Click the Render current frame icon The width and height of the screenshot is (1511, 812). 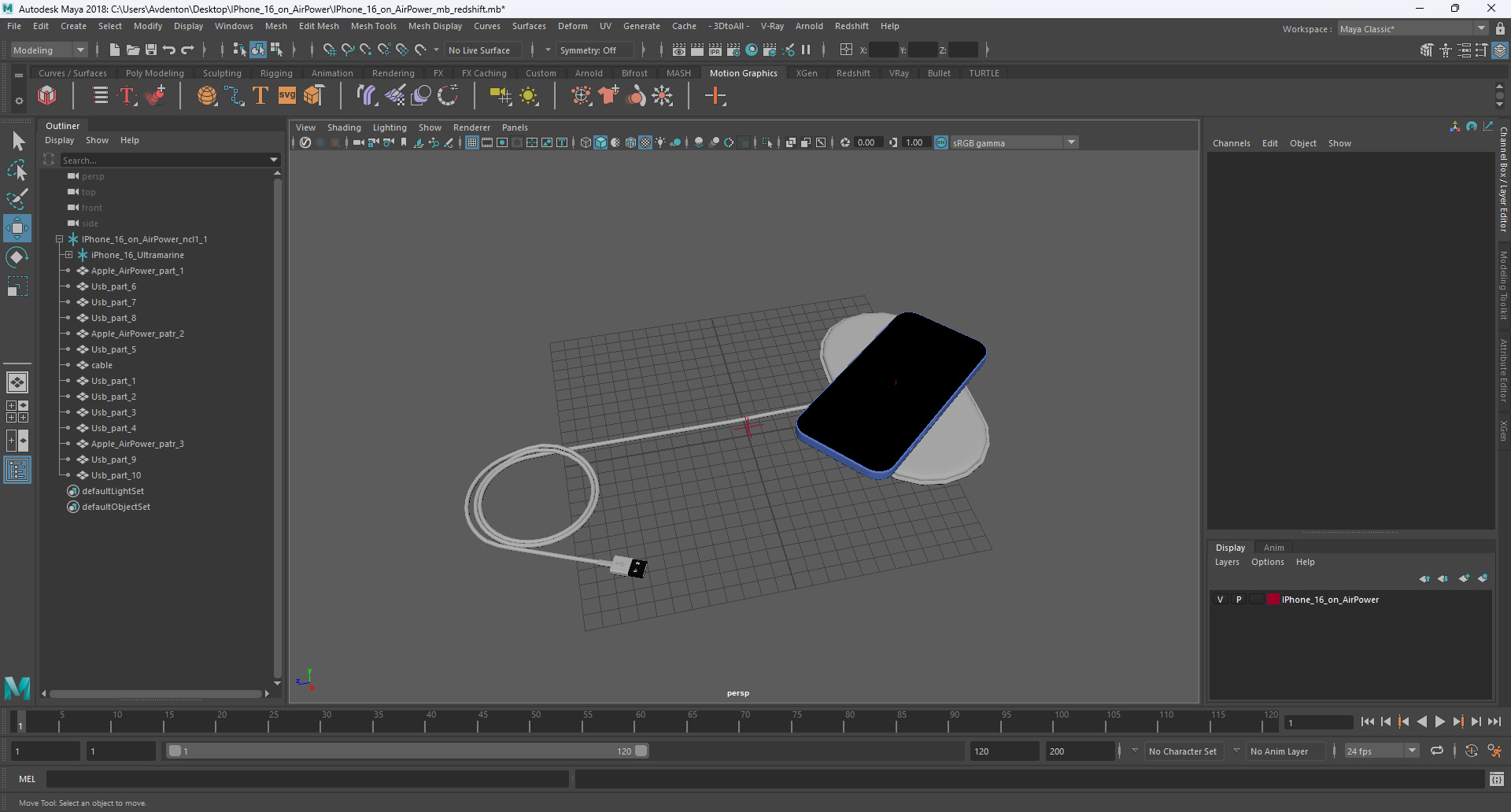pyautogui.click(x=697, y=50)
